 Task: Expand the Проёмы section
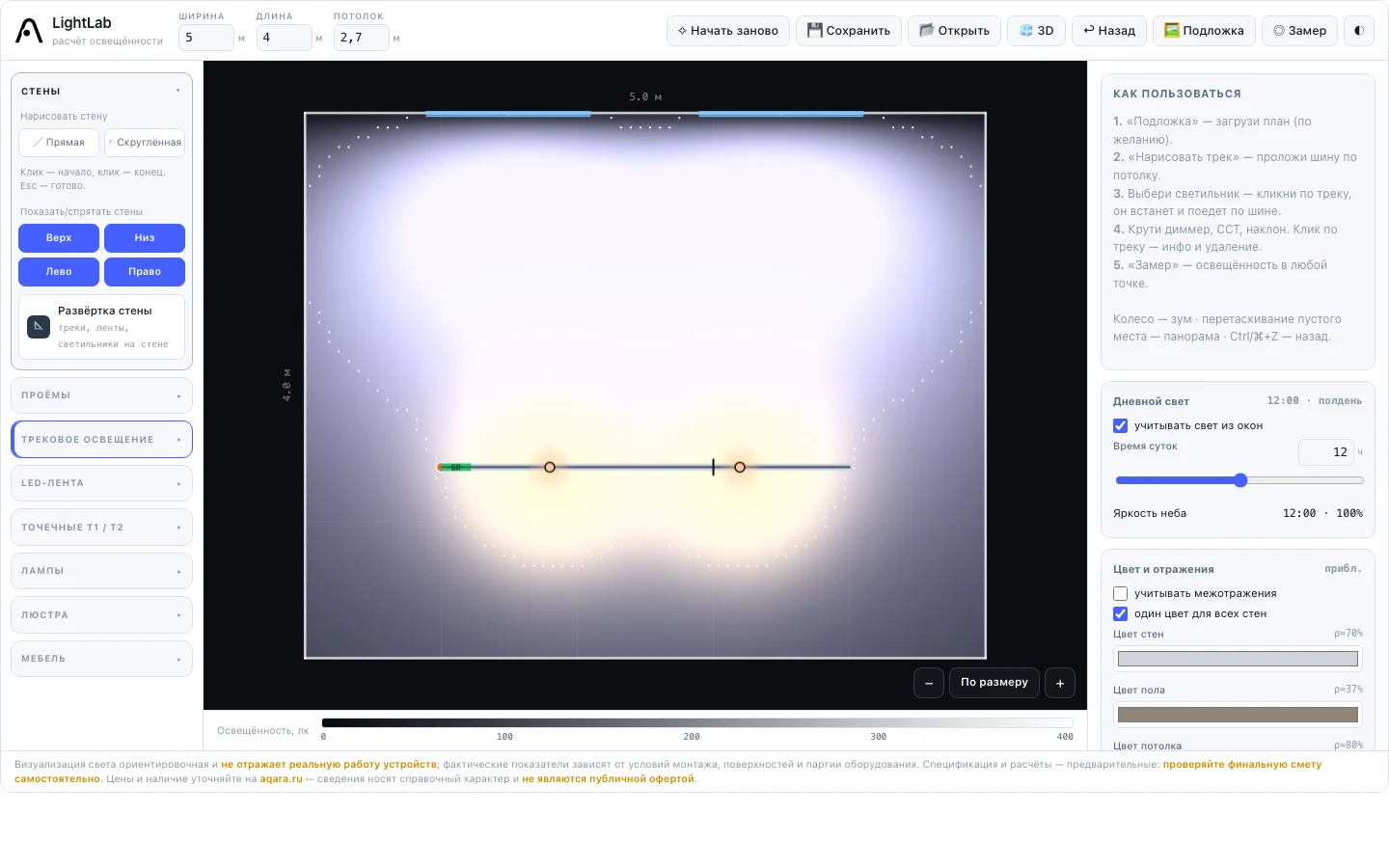tap(101, 395)
